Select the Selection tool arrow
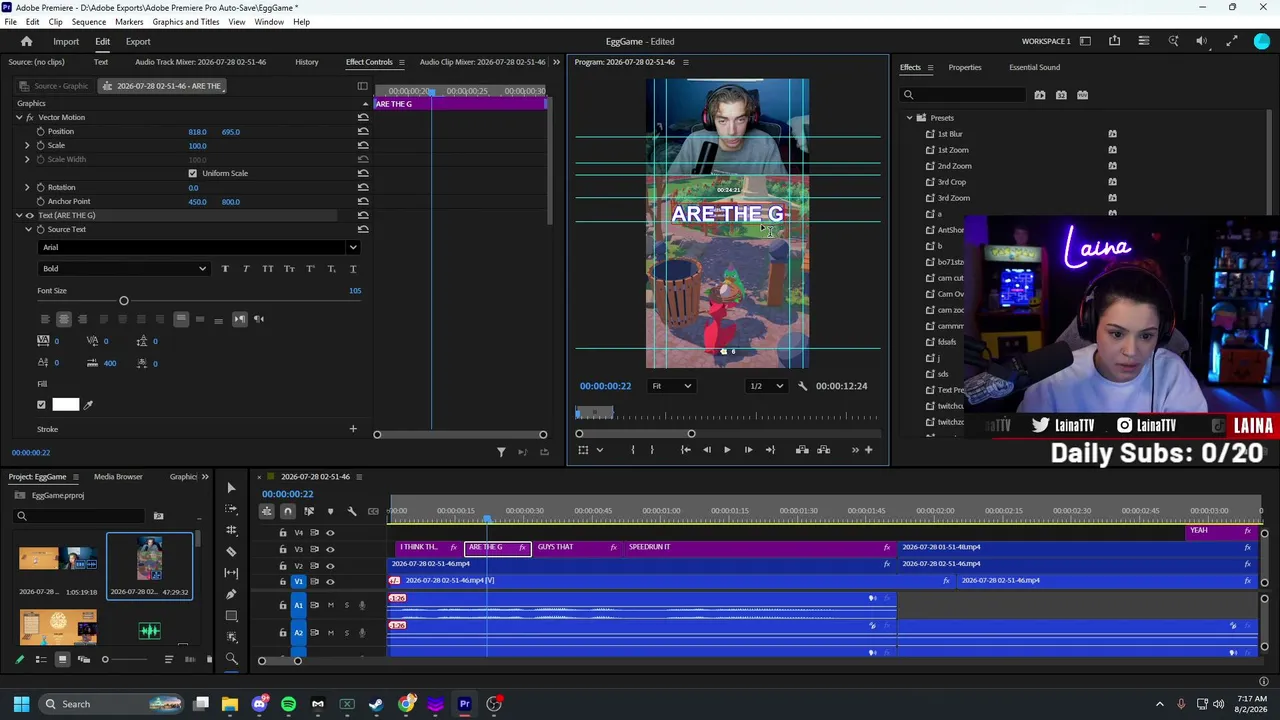The image size is (1280, 720). (x=231, y=488)
